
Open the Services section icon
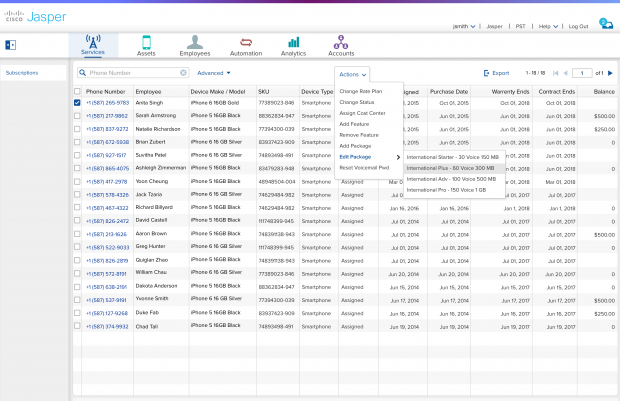(x=93, y=41)
